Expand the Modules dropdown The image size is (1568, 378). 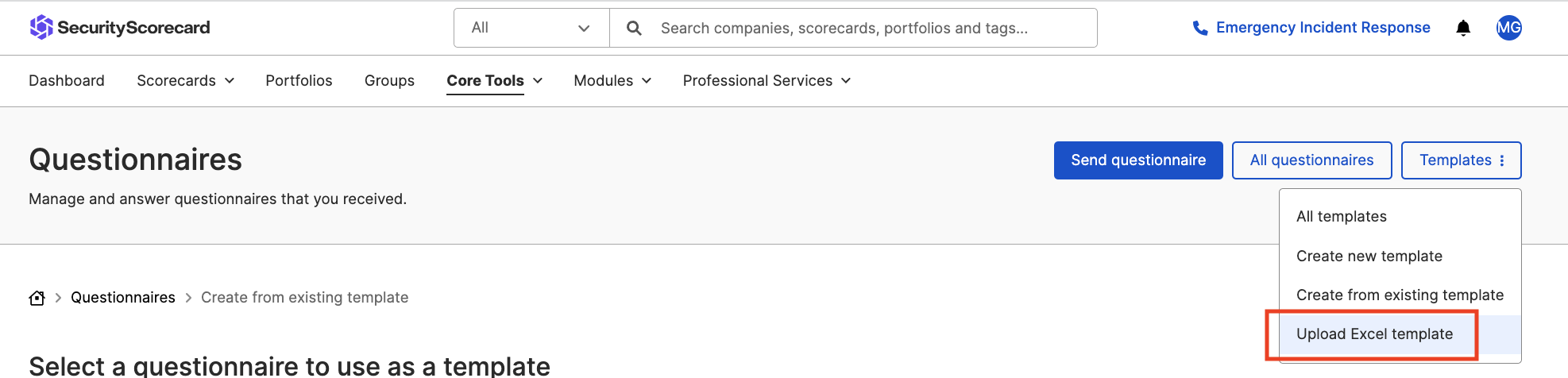pos(612,81)
